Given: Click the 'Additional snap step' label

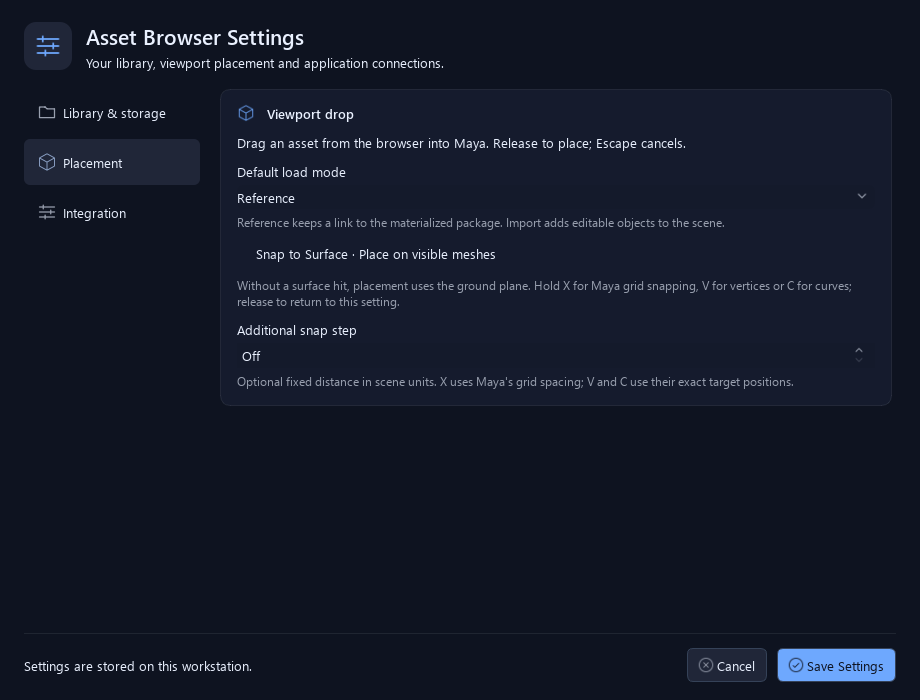Looking at the screenshot, I should tap(296, 330).
